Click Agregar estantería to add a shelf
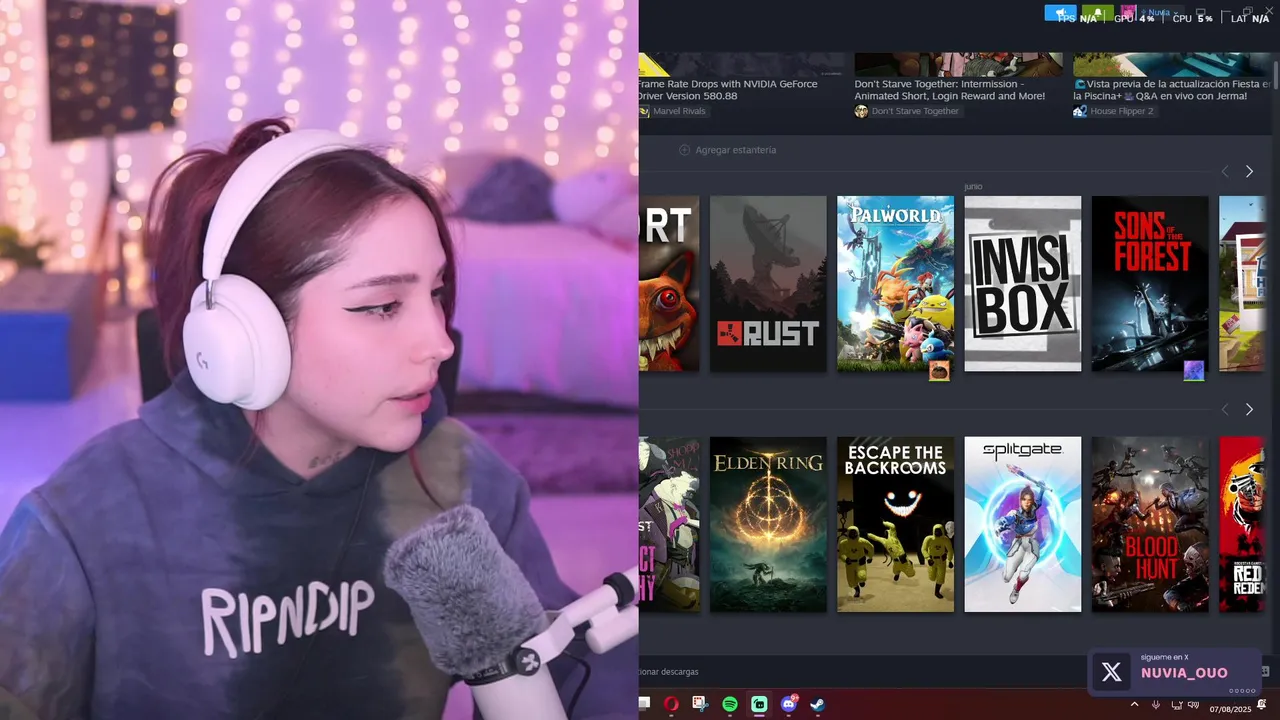 click(x=735, y=150)
